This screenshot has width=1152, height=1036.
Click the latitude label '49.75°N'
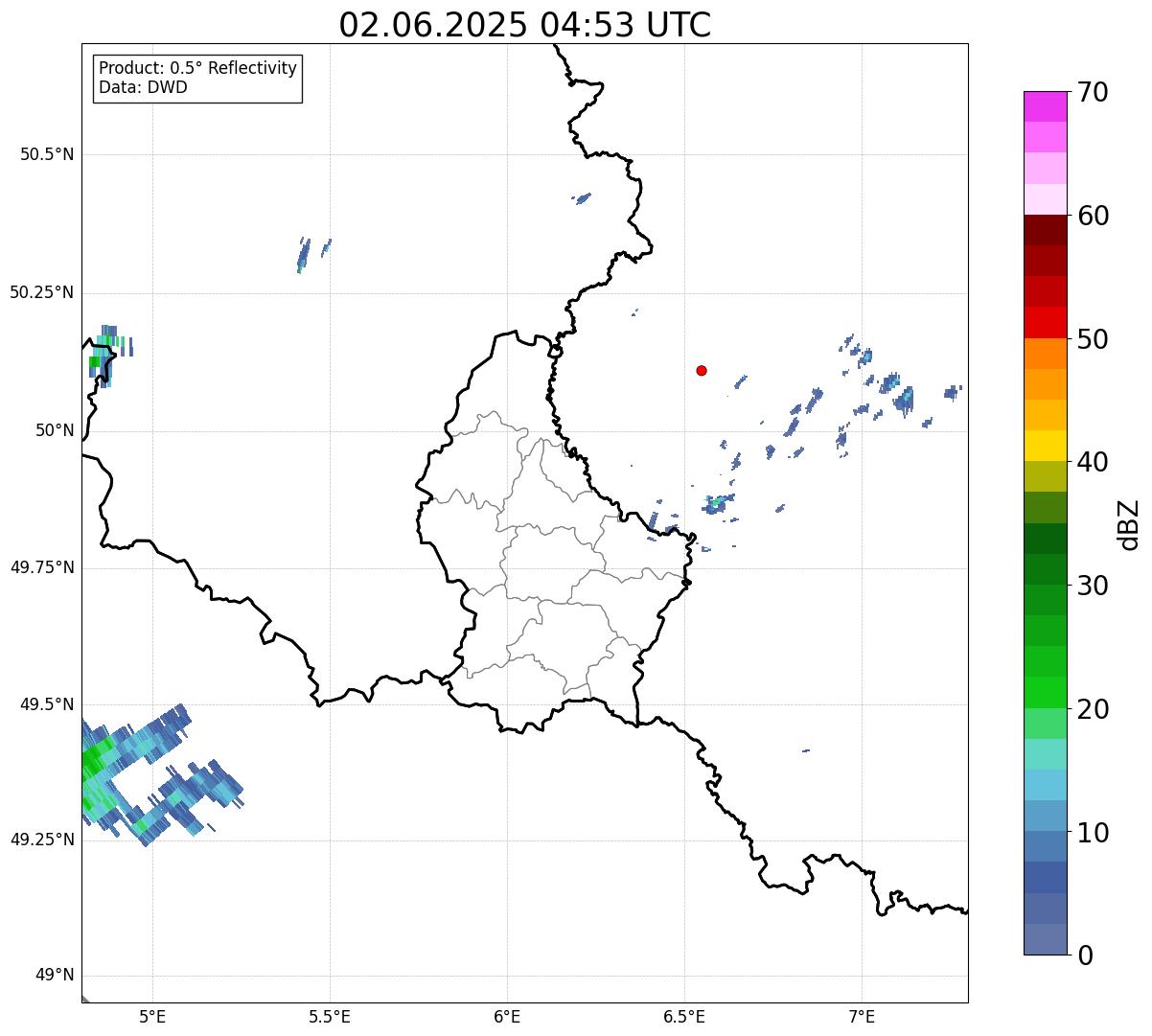(42, 567)
